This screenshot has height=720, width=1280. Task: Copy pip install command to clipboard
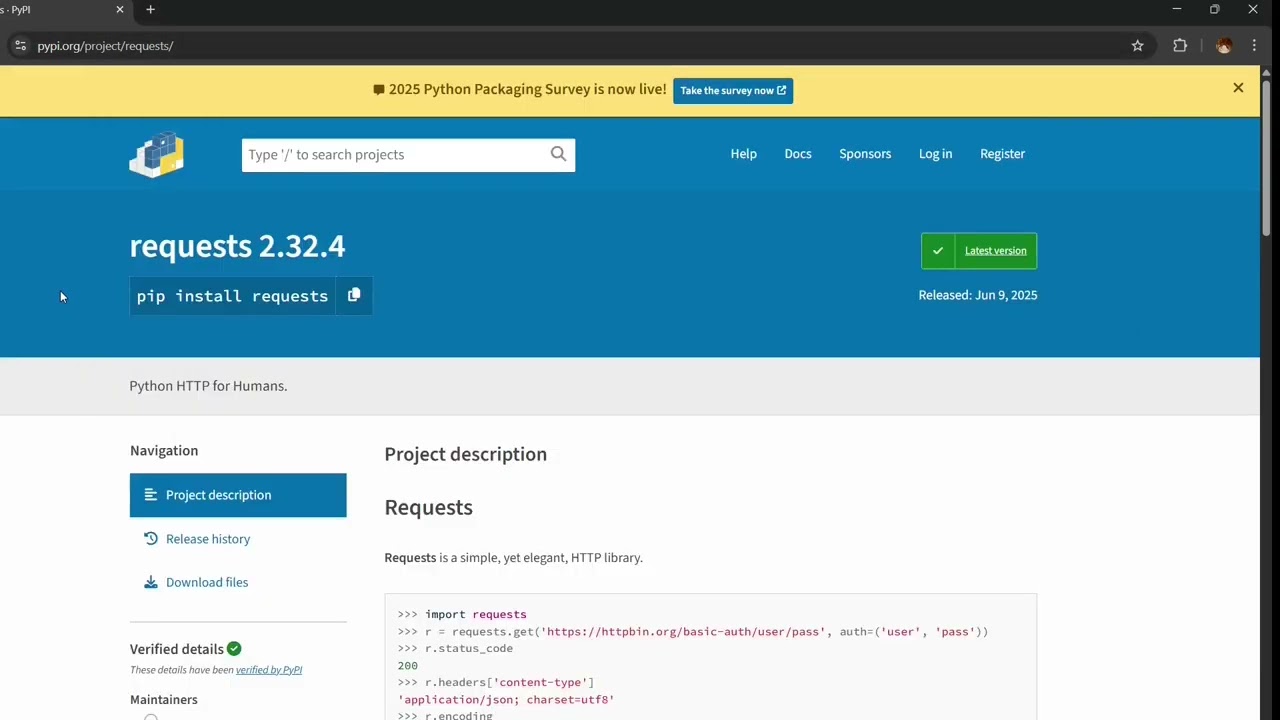(354, 295)
